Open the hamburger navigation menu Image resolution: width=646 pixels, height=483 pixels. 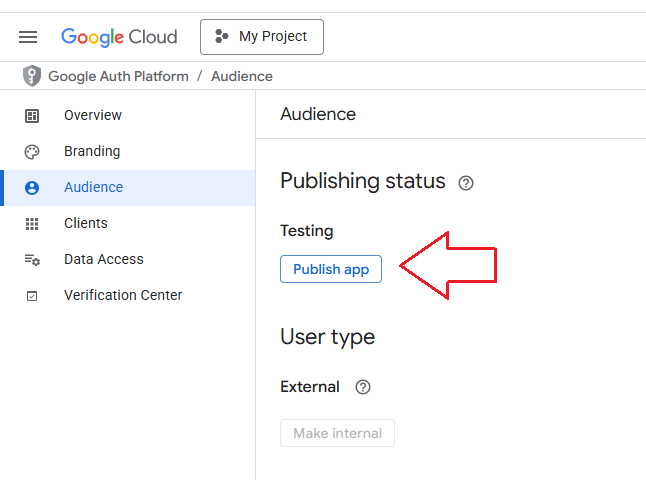coord(28,37)
